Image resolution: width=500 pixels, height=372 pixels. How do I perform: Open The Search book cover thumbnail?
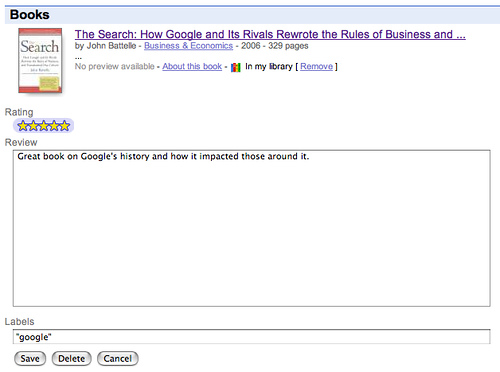[40, 60]
